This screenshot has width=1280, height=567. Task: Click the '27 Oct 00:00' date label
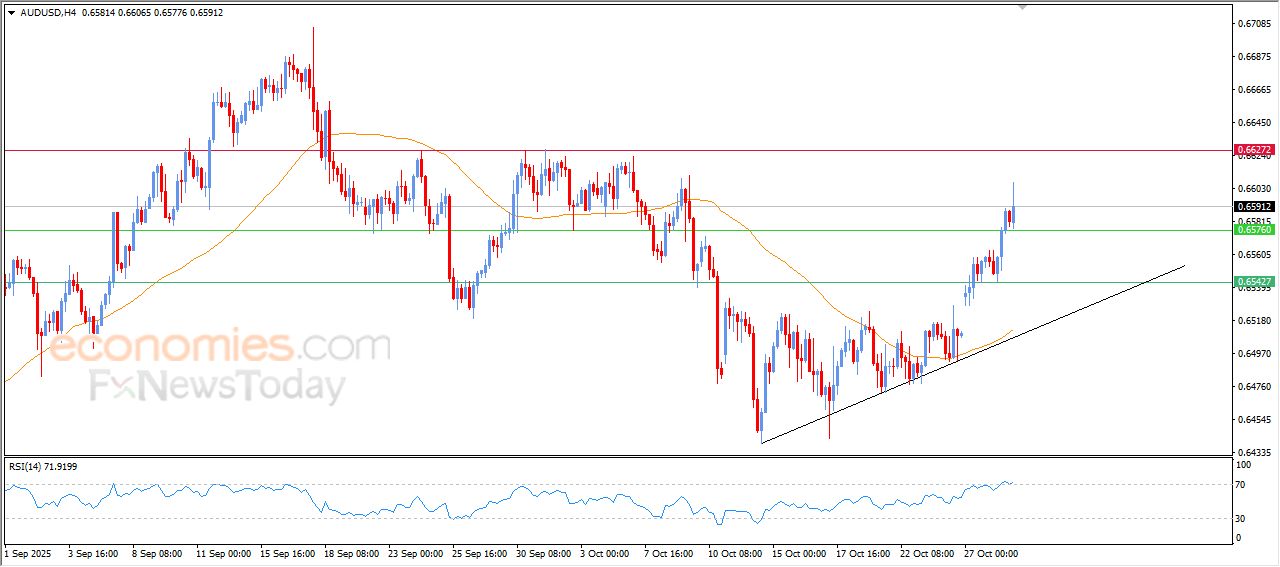coord(990,552)
